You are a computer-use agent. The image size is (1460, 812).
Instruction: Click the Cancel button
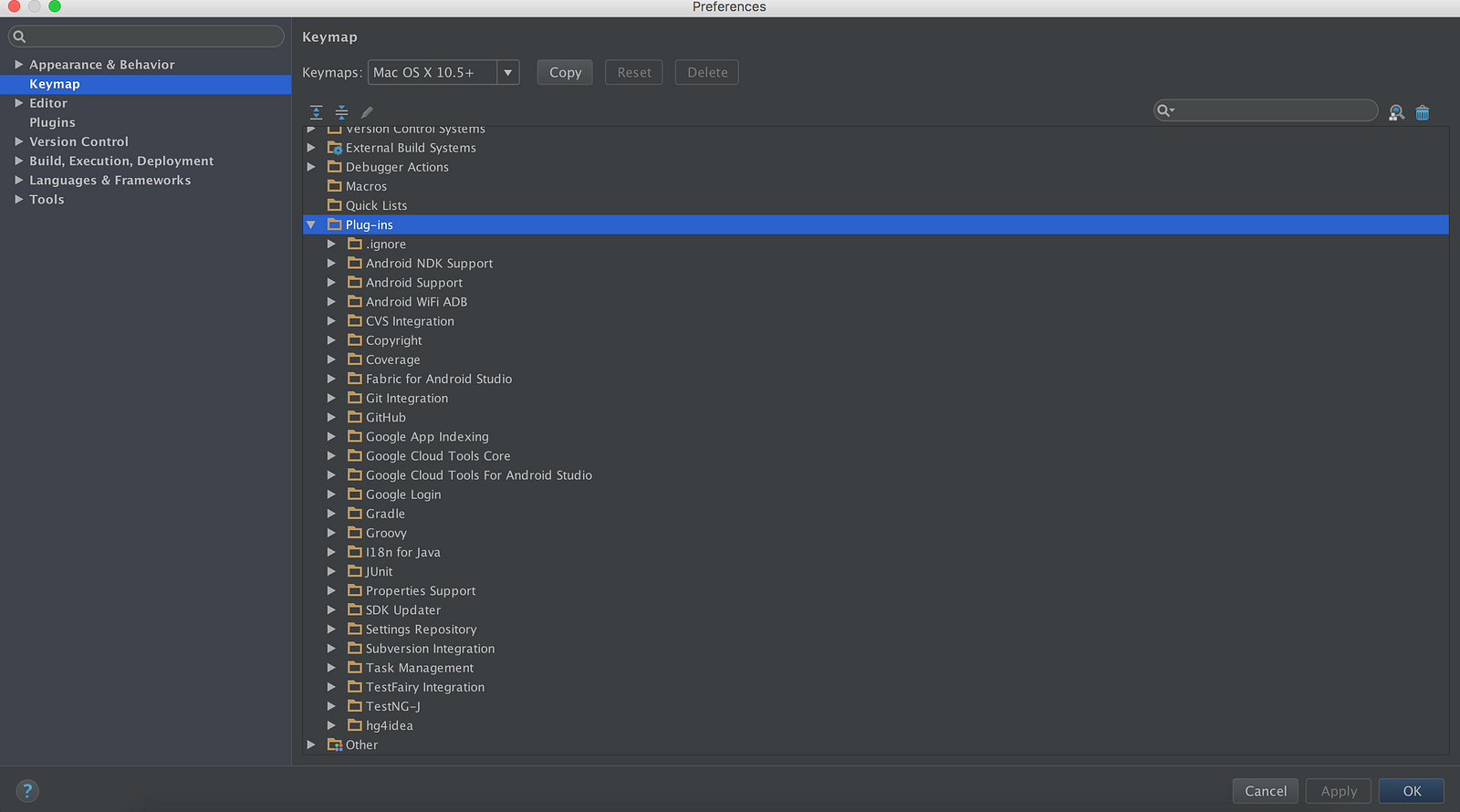pyautogui.click(x=1266, y=791)
